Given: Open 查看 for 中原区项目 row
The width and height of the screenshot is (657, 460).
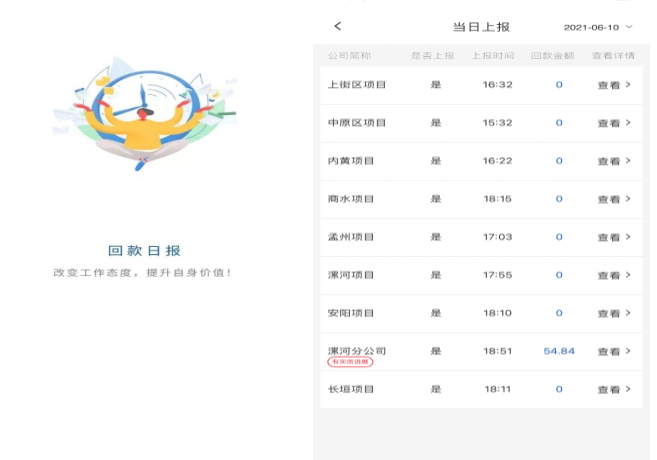Looking at the screenshot, I should (x=613, y=123).
